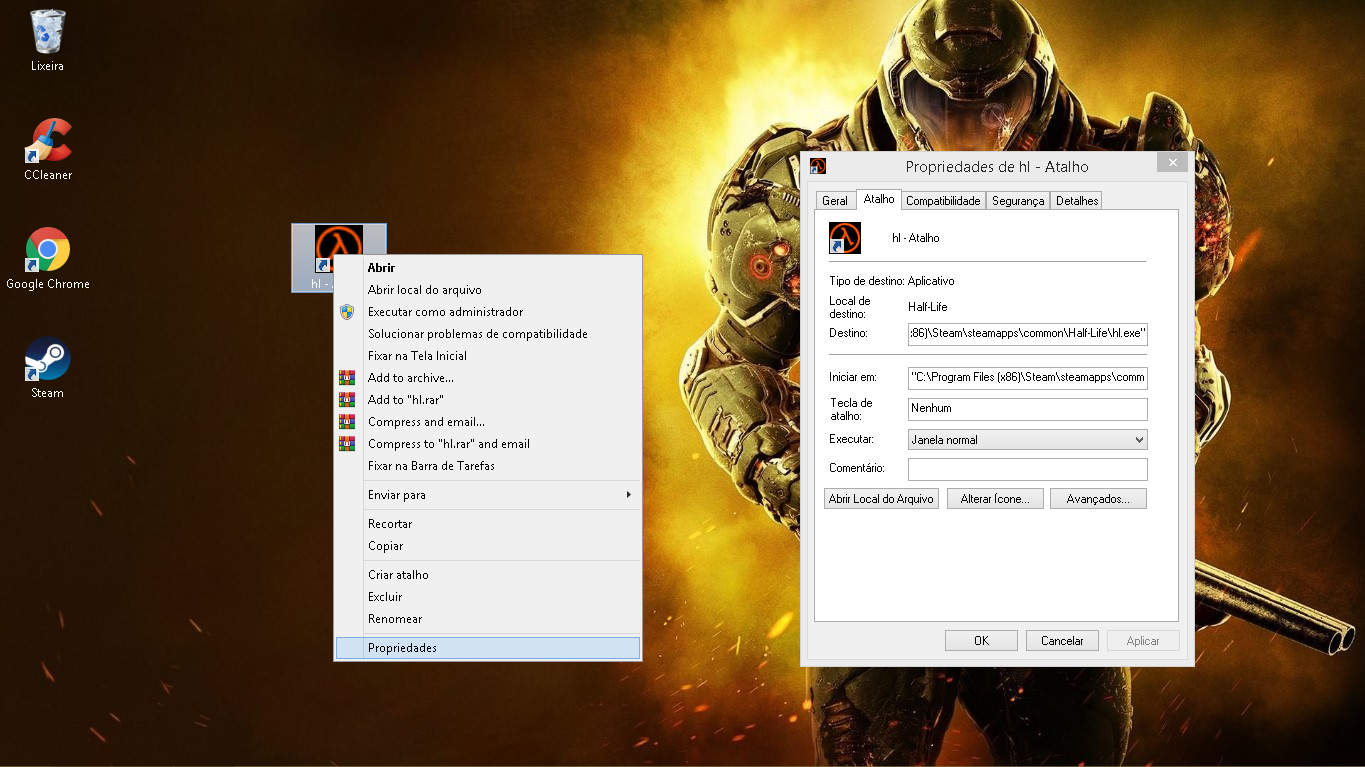This screenshot has height=767, width=1365.
Task: Click the WinRAR icon beside Add to "hl.rar"
Action: (x=347, y=400)
